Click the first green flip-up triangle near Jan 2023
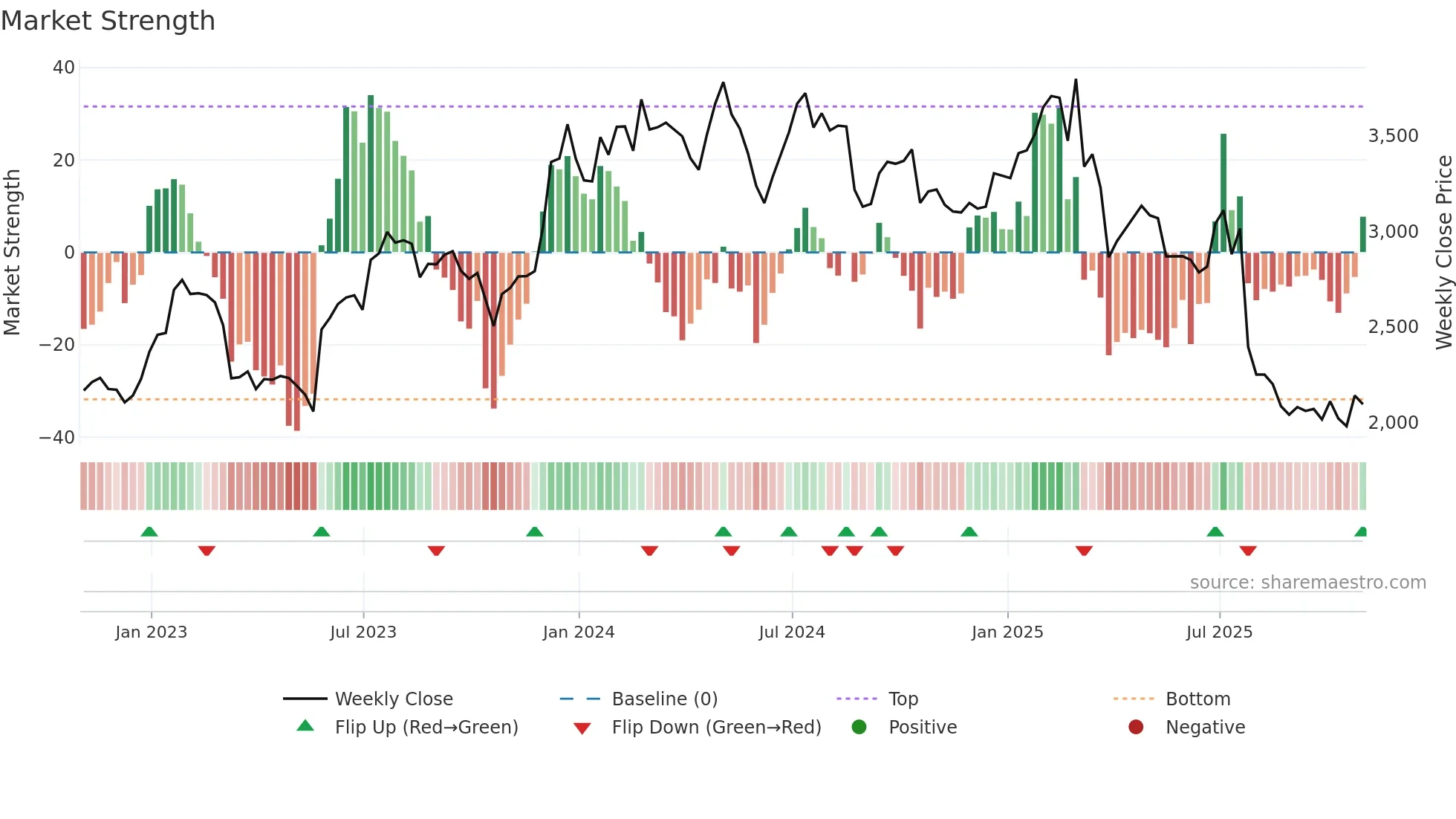The height and width of the screenshot is (819, 1456). coord(149,531)
